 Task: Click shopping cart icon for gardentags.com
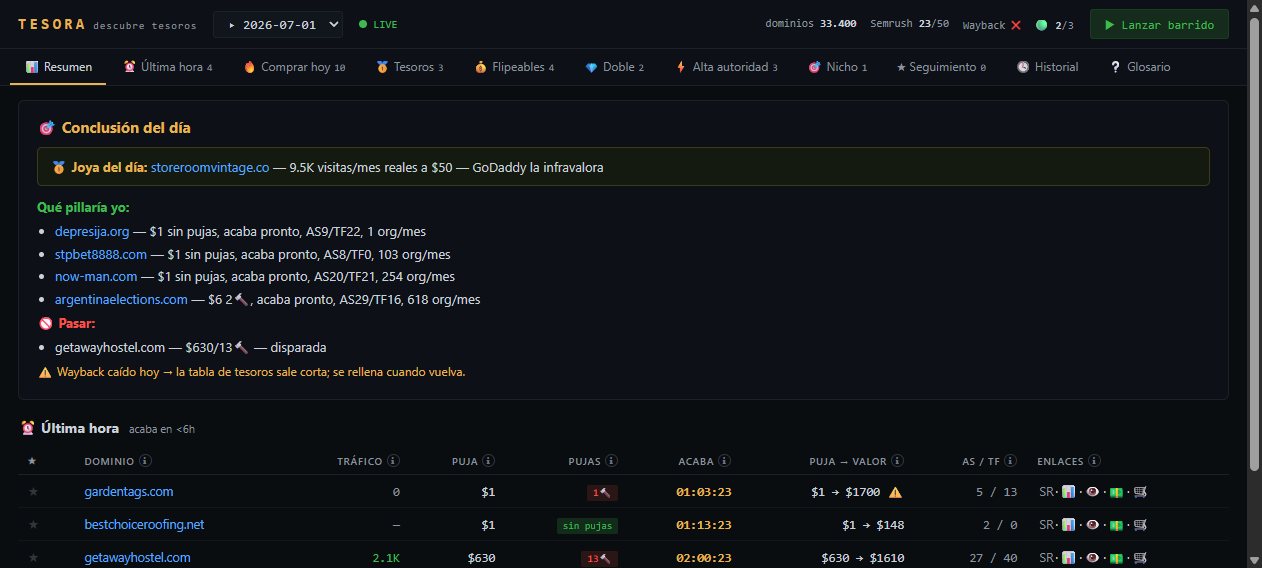click(x=1140, y=492)
